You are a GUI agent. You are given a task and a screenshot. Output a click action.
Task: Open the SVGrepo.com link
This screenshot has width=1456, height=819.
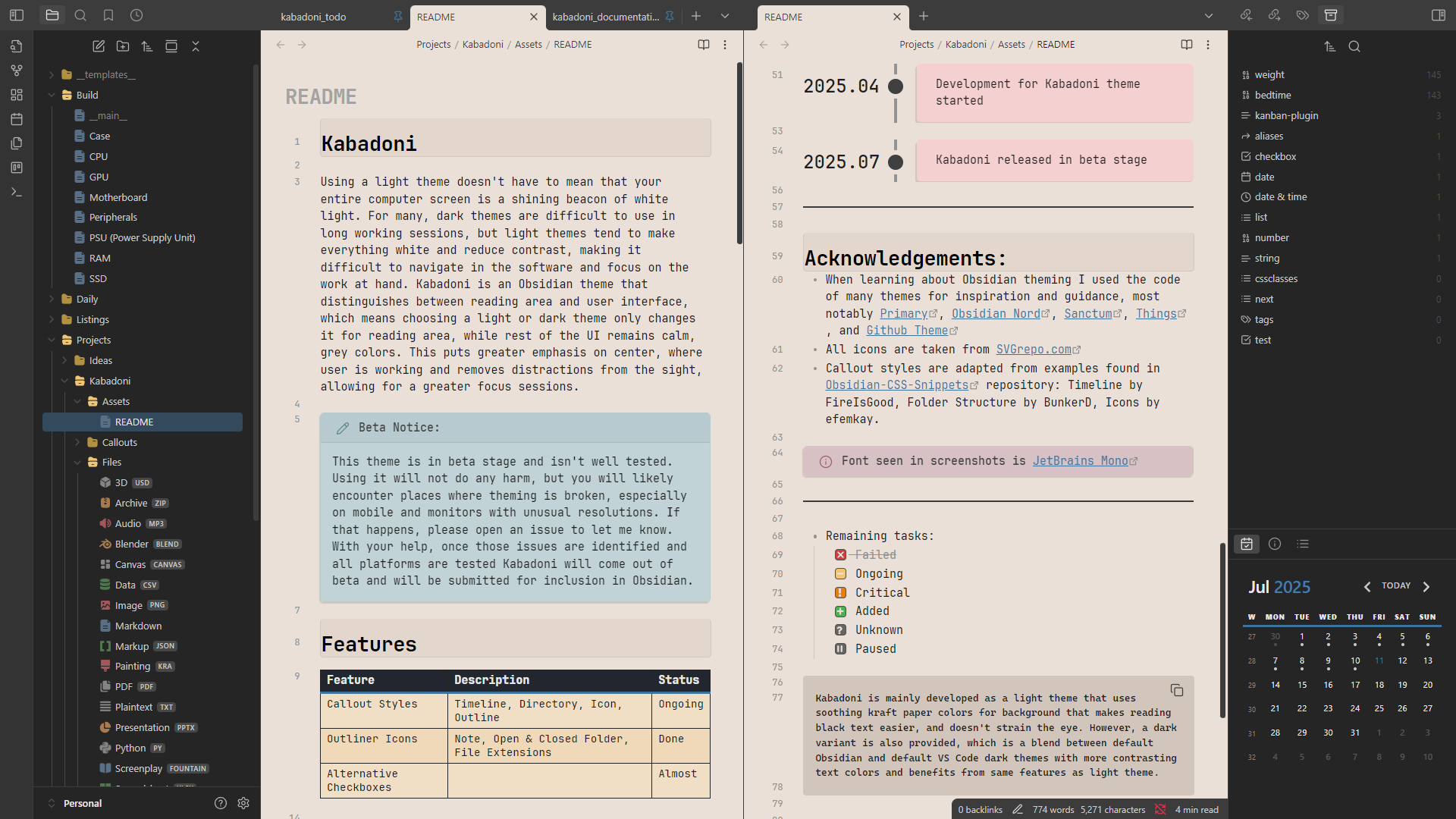(x=1034, y=350)
